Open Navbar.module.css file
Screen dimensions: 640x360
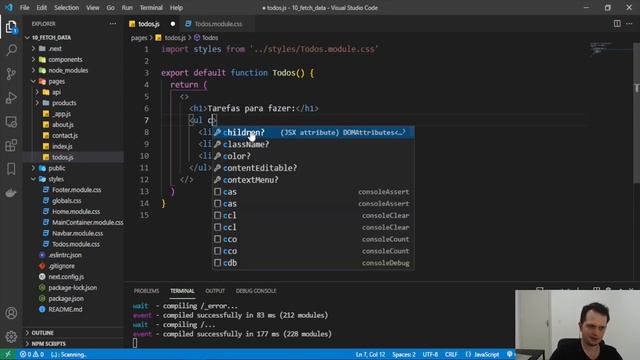coord(73,233)
